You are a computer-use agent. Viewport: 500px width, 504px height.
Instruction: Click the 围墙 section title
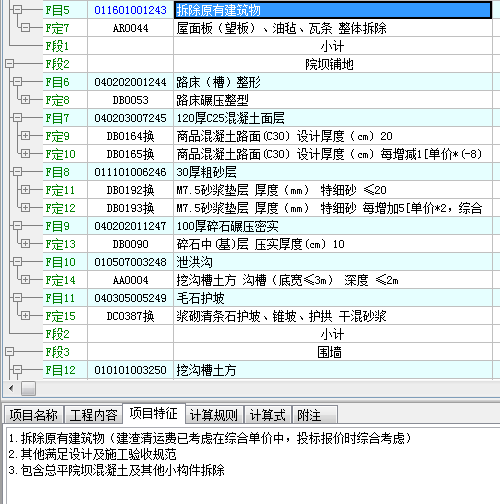[329, 352]
